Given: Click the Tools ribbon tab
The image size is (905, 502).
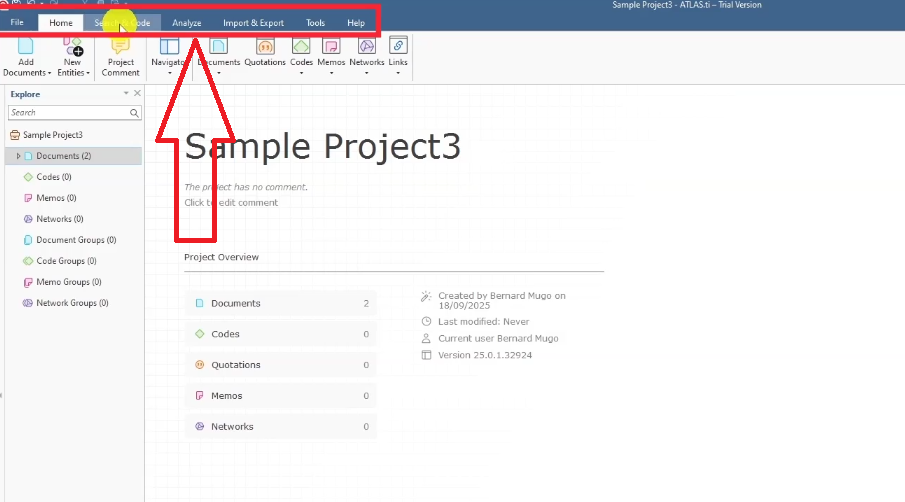Looking at the screenshot, I should [315, 22].
